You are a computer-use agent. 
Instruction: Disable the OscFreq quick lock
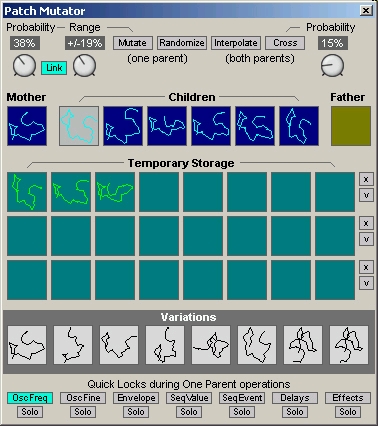click(30, 398)
